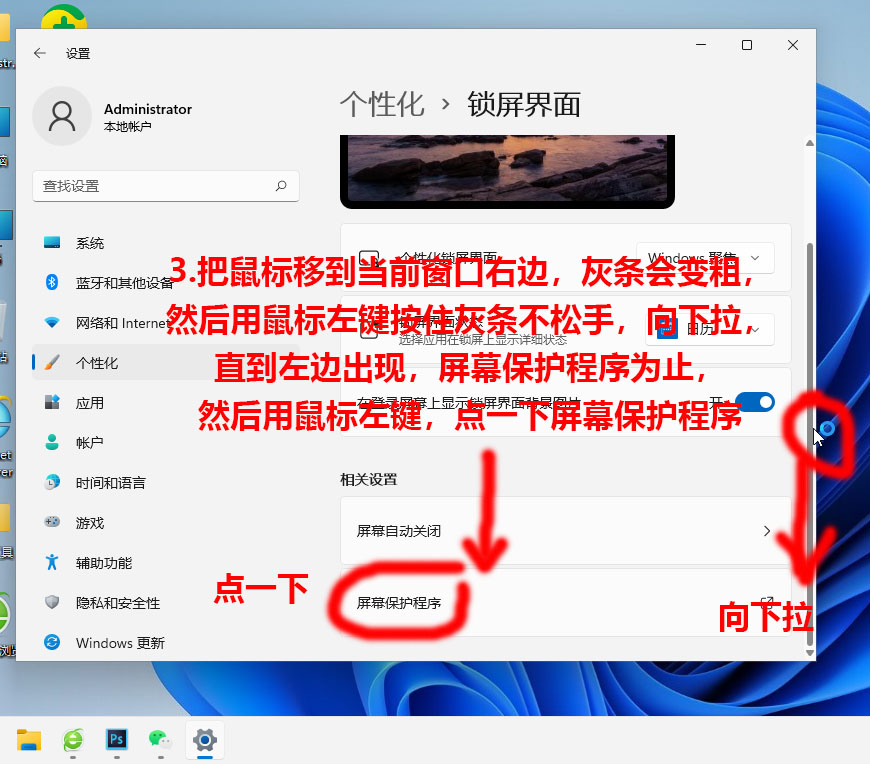
Task: Disable the lock screen background picture toggle
Action: (x=756, y=402)
